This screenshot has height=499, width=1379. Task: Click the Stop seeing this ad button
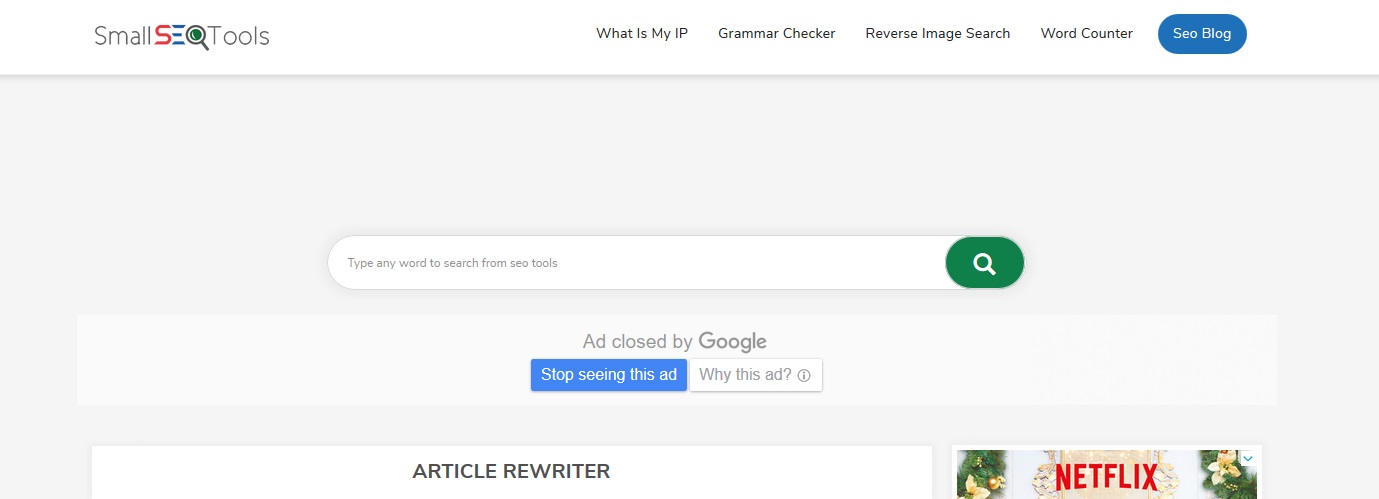(609, 375)
